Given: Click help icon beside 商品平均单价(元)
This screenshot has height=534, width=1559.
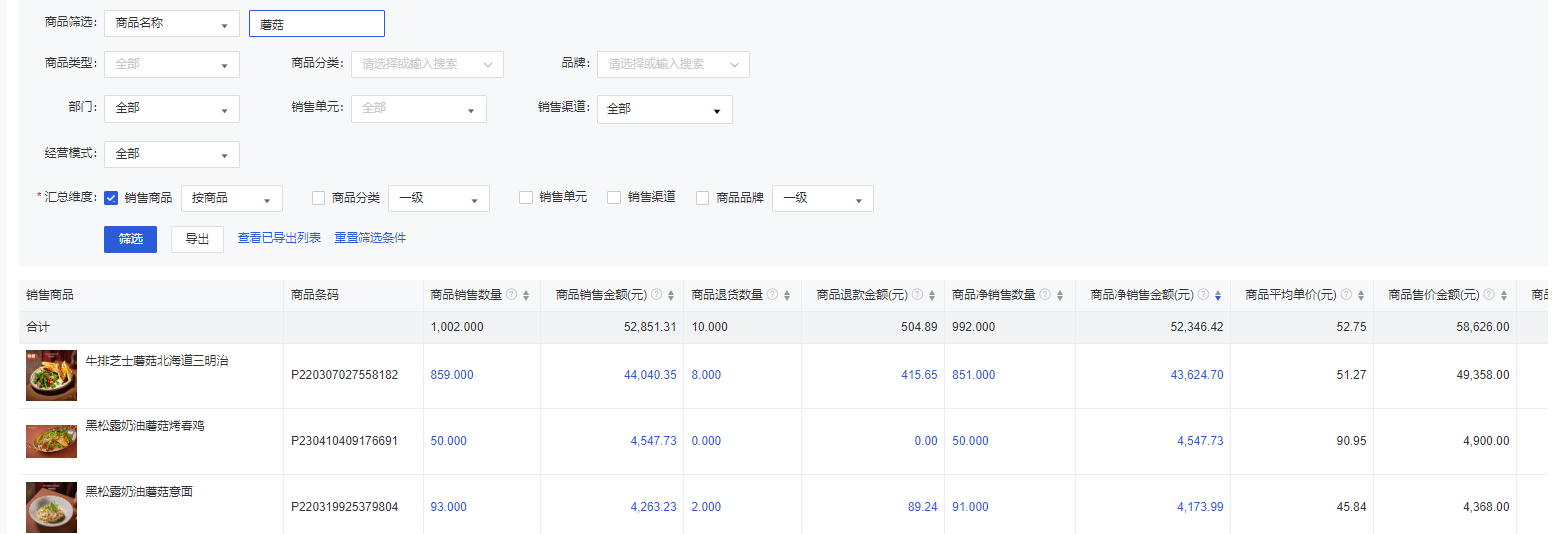Looking at the screenshot, I should coord(1346,295).
